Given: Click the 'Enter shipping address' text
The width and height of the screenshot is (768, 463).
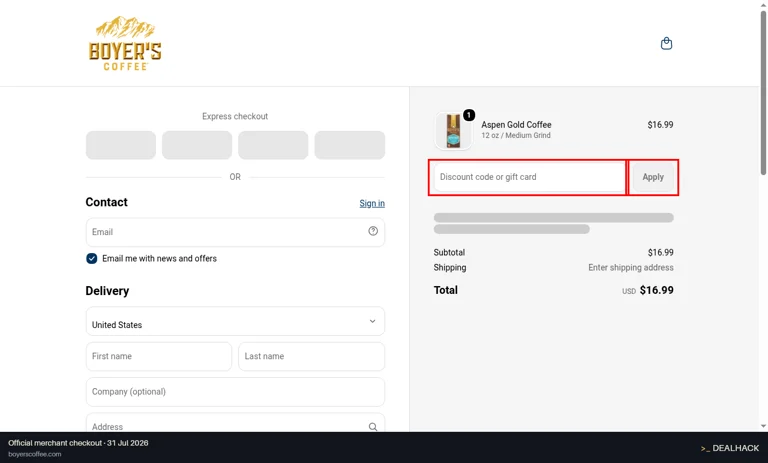Looking at the screenshot, I should (x=631, y=268).
